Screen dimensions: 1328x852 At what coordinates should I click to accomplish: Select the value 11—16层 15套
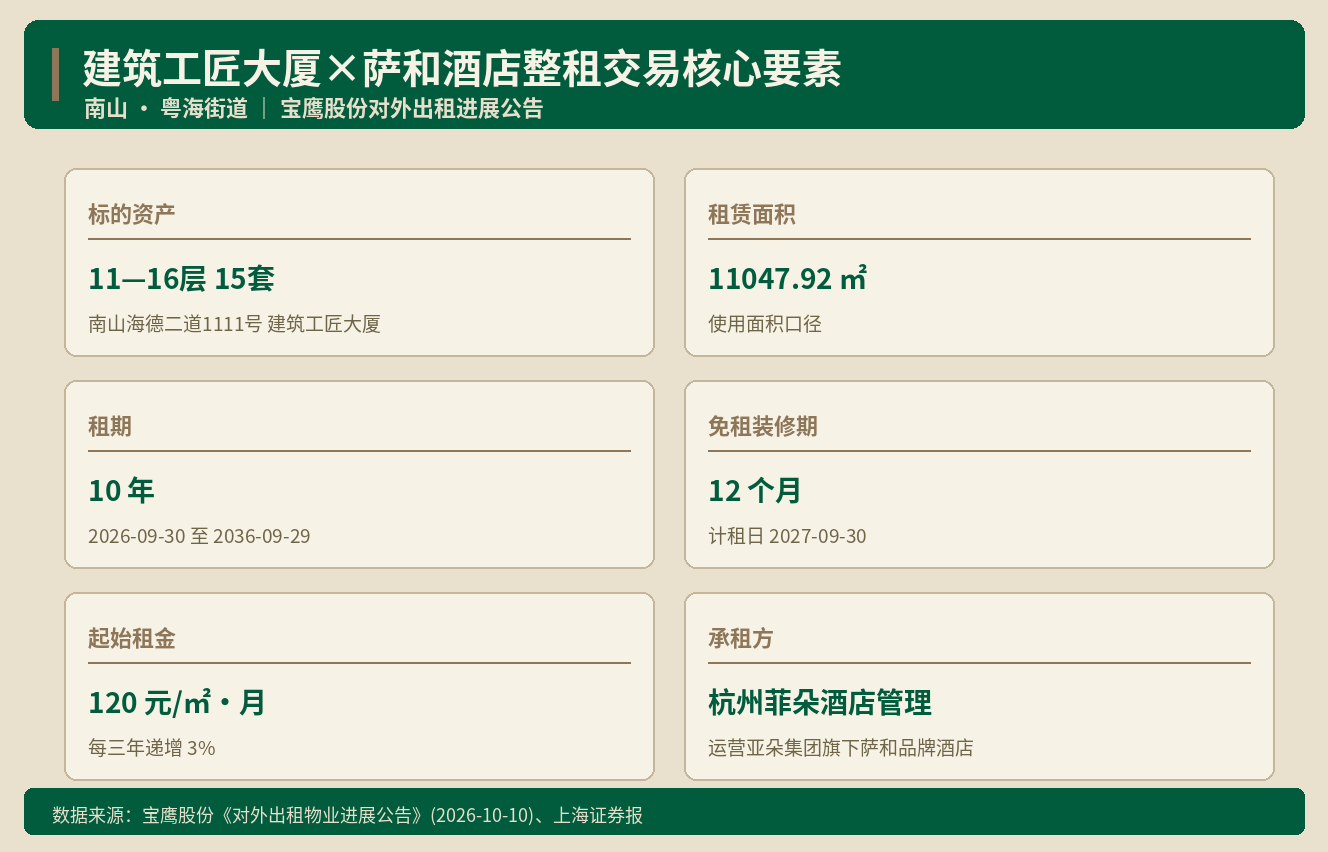coord(181,279)
